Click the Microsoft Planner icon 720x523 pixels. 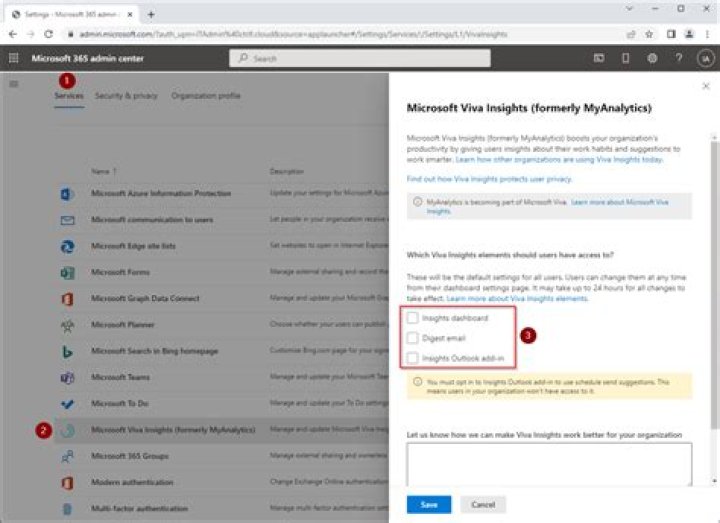(x=68, y=325)
